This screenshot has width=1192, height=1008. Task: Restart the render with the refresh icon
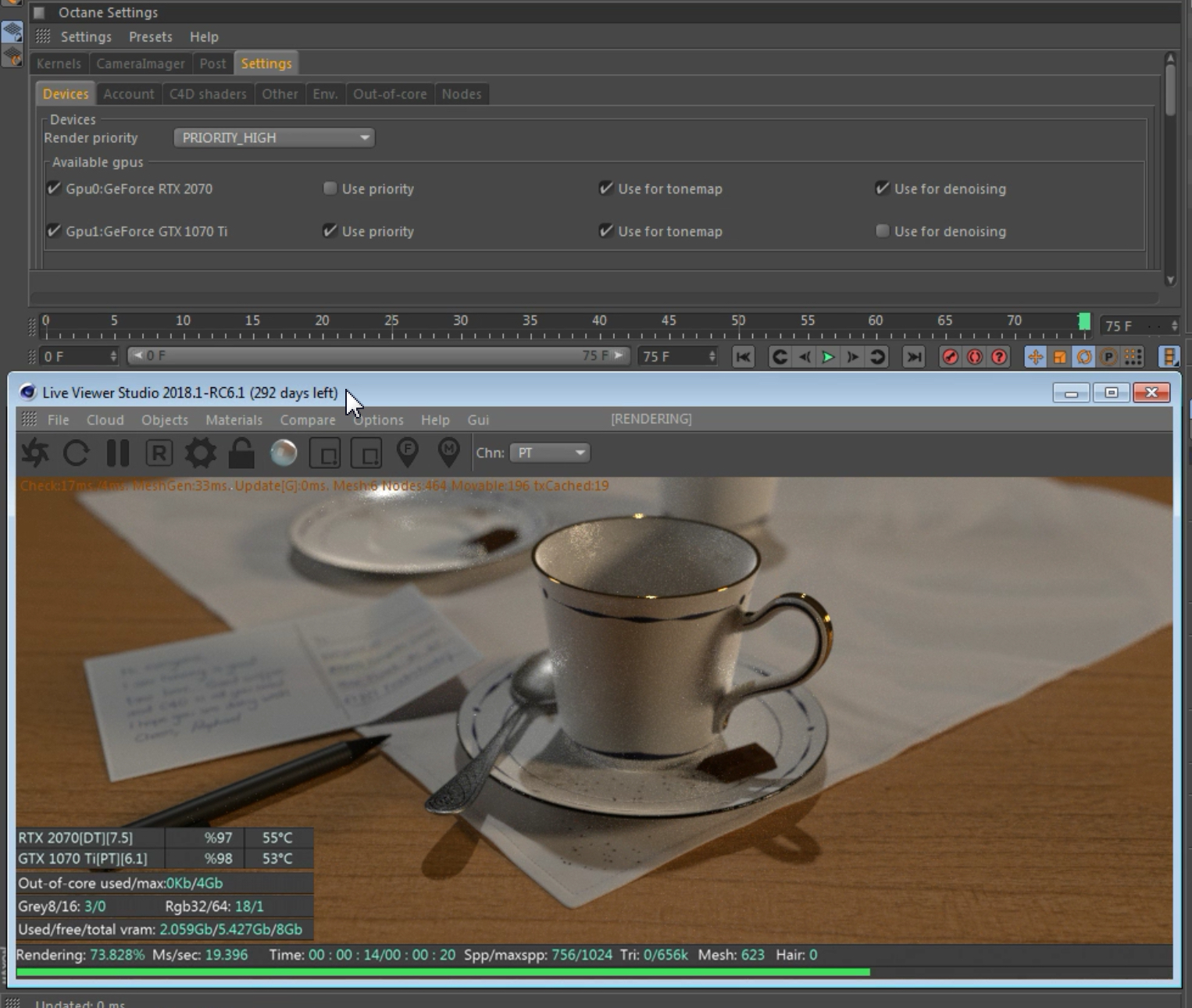coord(76,453)
